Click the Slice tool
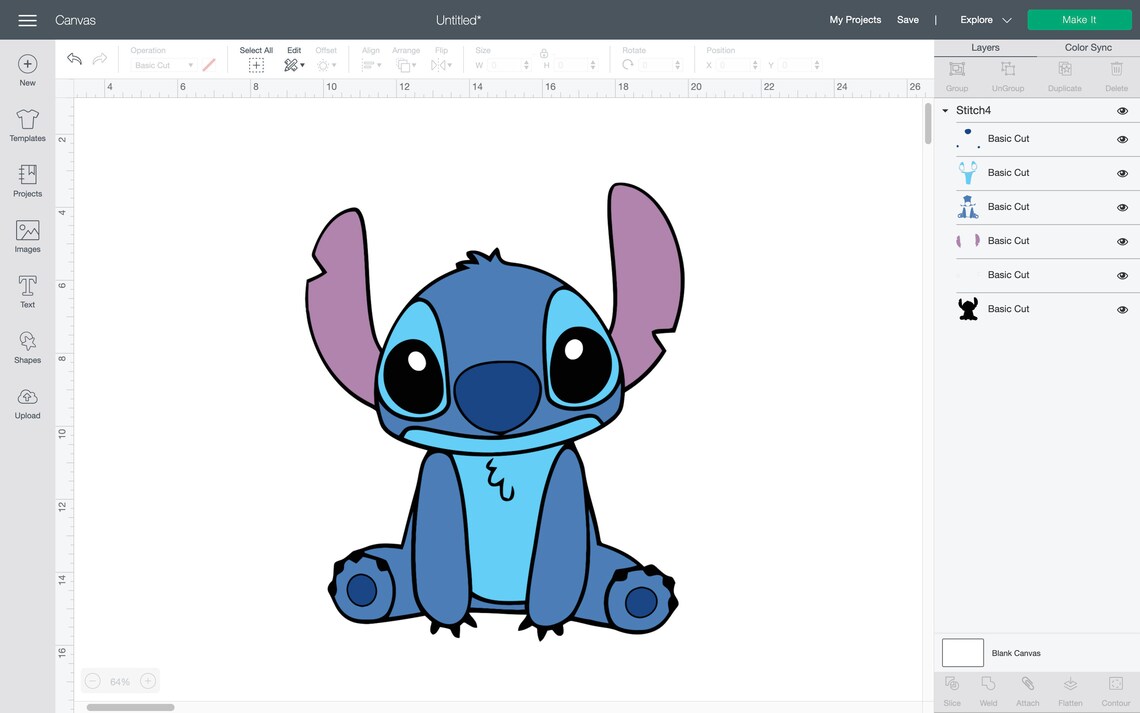This screenshot has width=1140, height=713. pos(951,690)
